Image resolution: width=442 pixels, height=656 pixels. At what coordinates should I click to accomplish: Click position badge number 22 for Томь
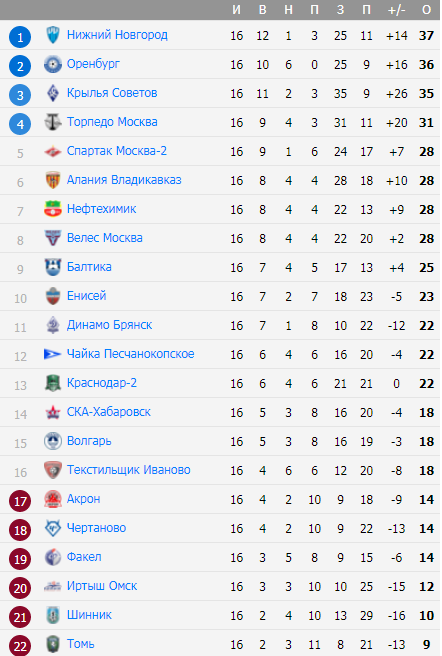[20, 646]
